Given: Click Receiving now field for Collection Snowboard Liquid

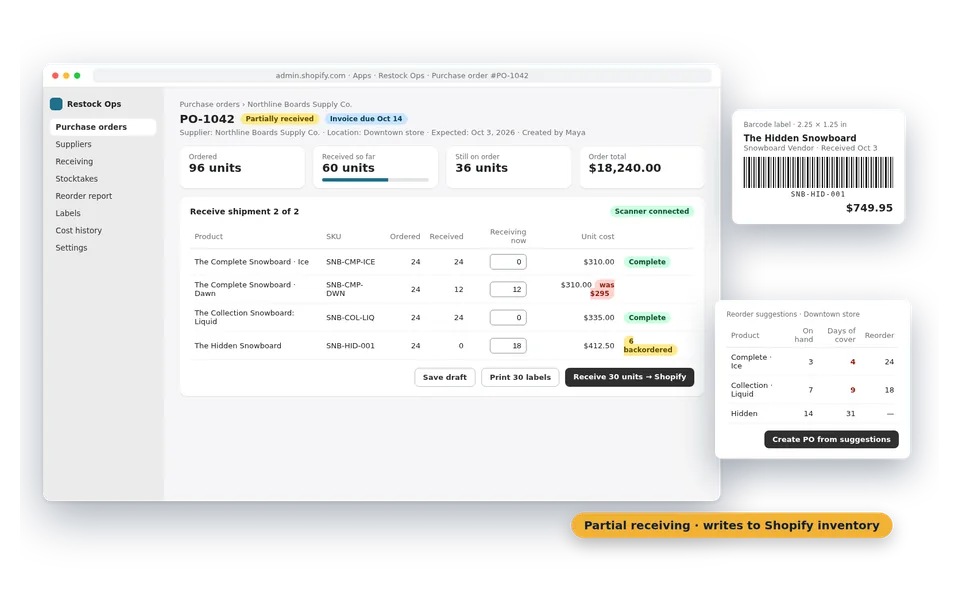Looking at the screenshot, I should [x=508, y=317].
